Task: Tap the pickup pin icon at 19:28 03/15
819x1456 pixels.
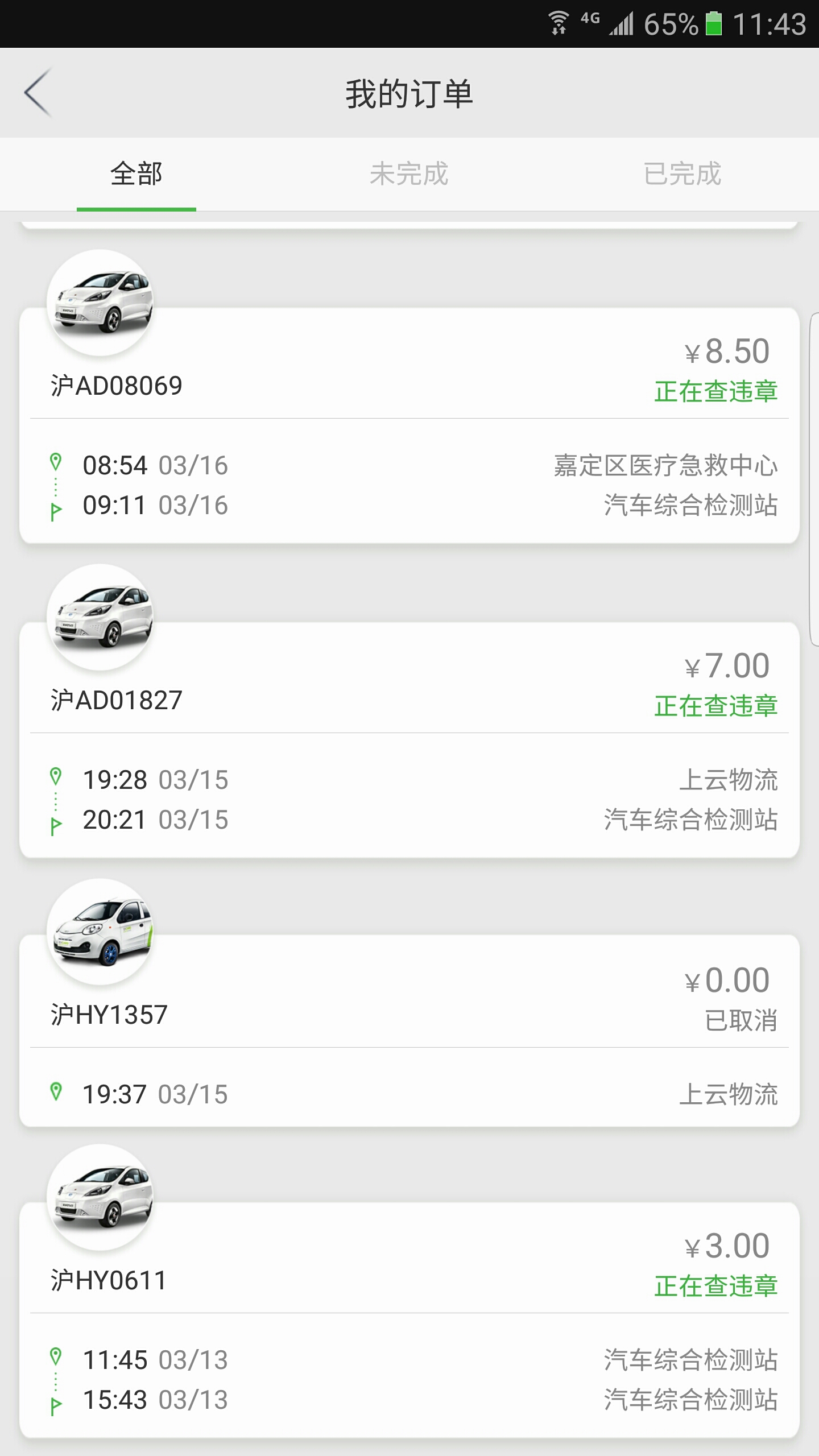Action: [56, 776]
